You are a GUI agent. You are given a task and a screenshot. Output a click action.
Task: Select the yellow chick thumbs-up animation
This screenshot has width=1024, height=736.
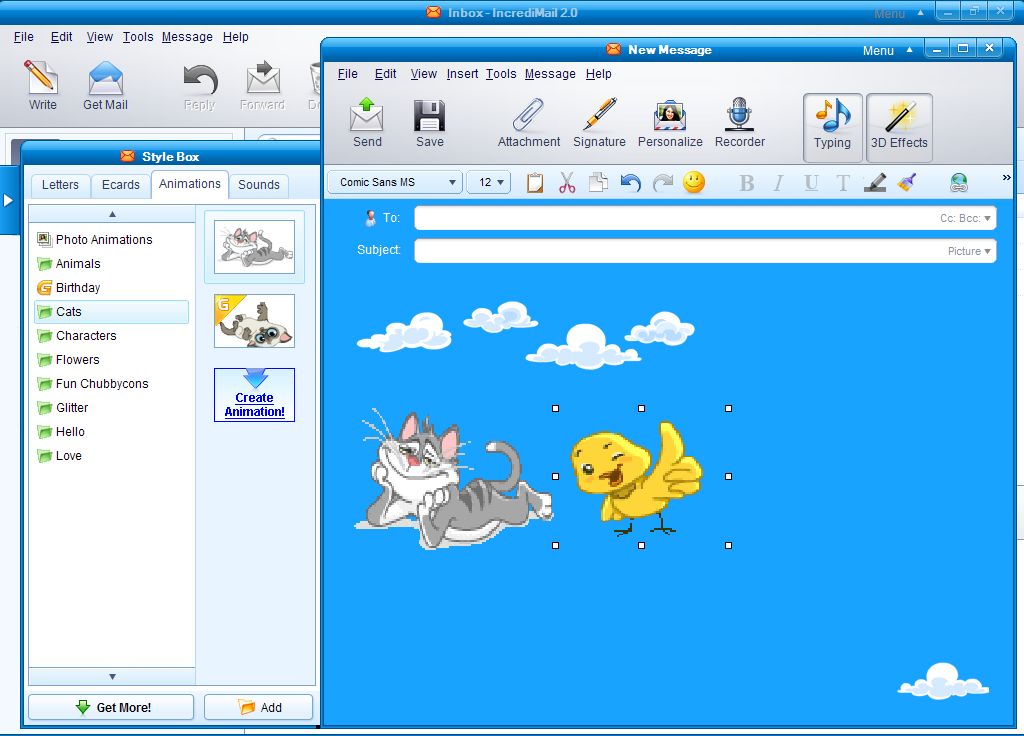pyautogui.click(x=637, y=479)
